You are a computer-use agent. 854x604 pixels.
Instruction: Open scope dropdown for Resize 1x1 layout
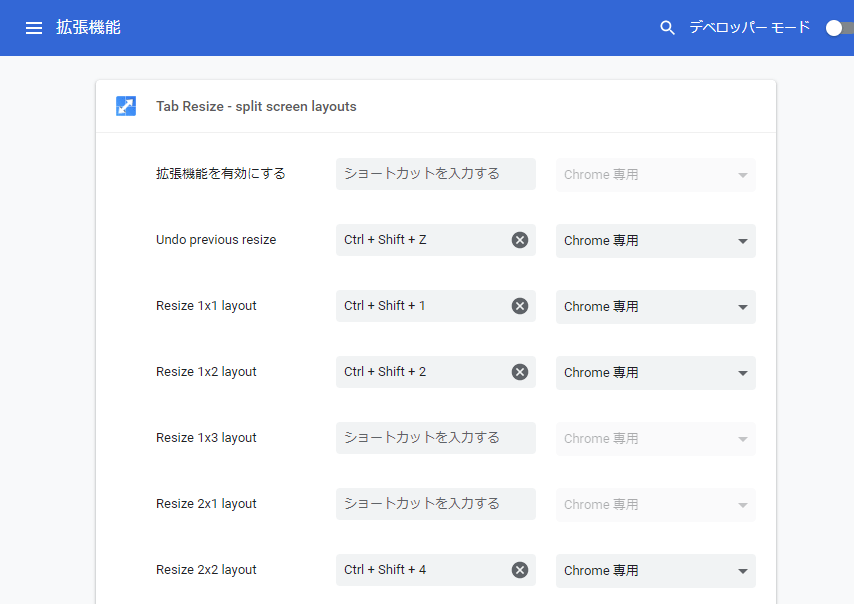[x=656, y=307]
